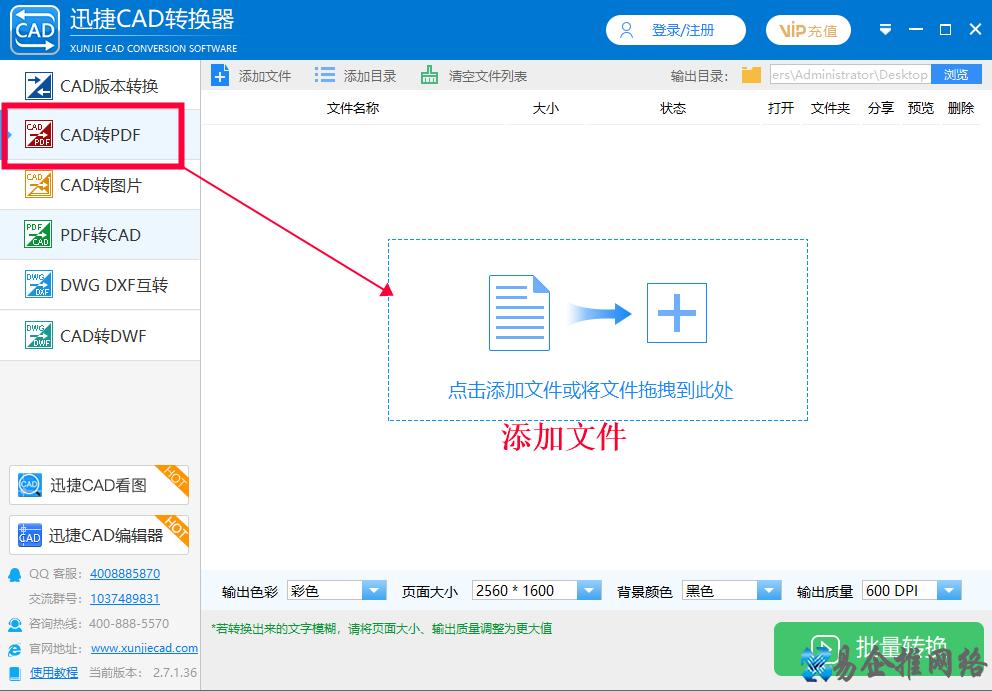Launch 迅捷CAD编辑器 from the sidebar
This screenshot has height=691, width=992.
coord(96,535)
